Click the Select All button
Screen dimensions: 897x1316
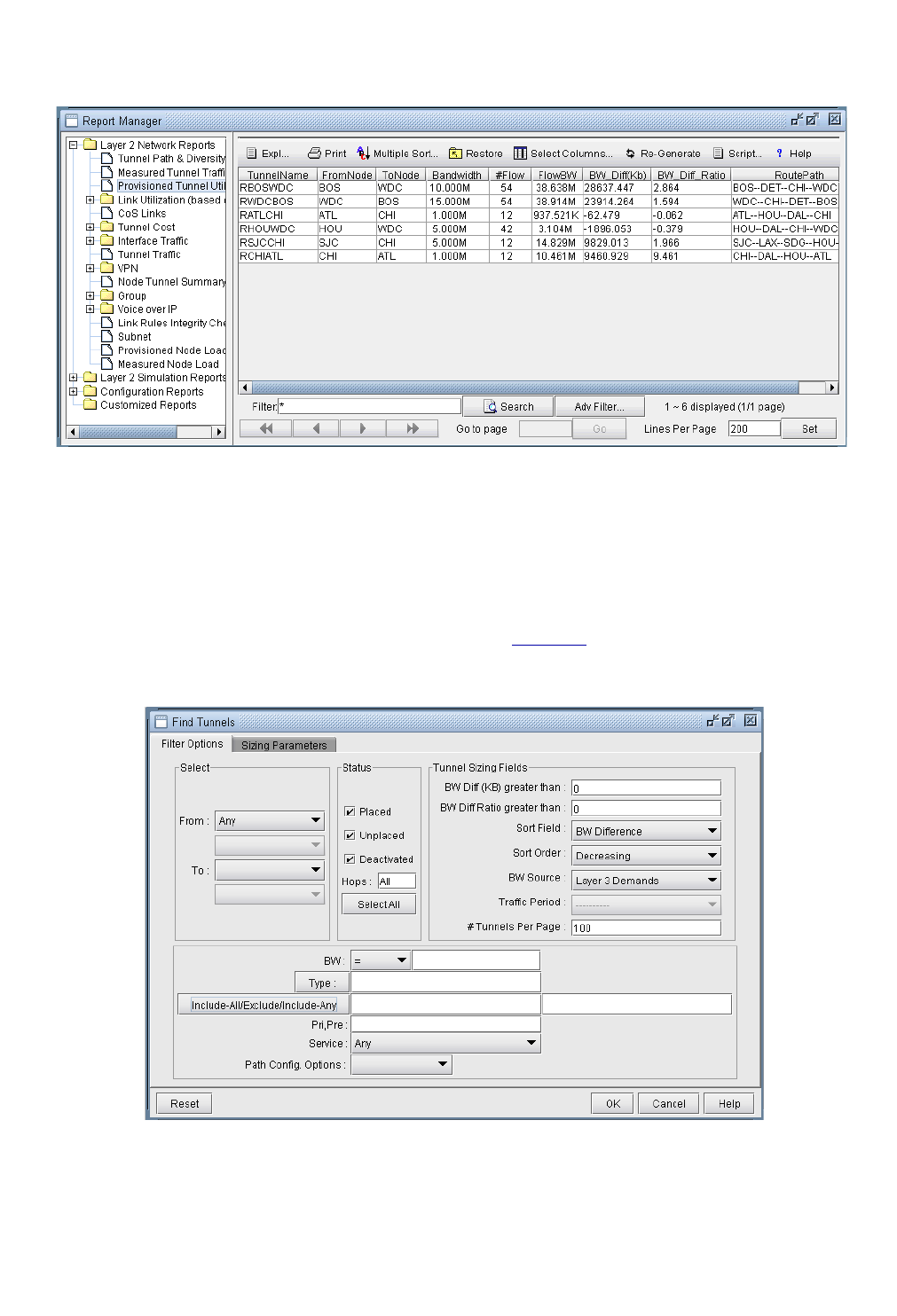click(x=379, y=905)
